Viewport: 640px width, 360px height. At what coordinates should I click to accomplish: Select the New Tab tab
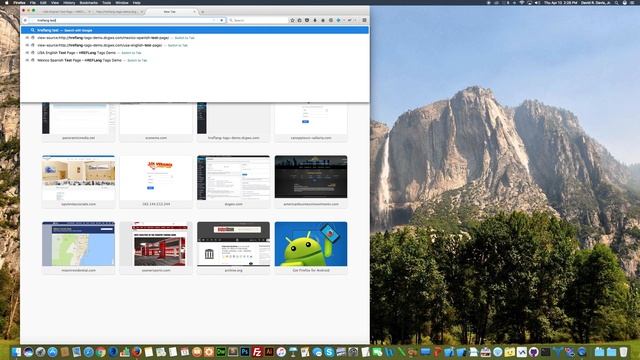point(171,12)
